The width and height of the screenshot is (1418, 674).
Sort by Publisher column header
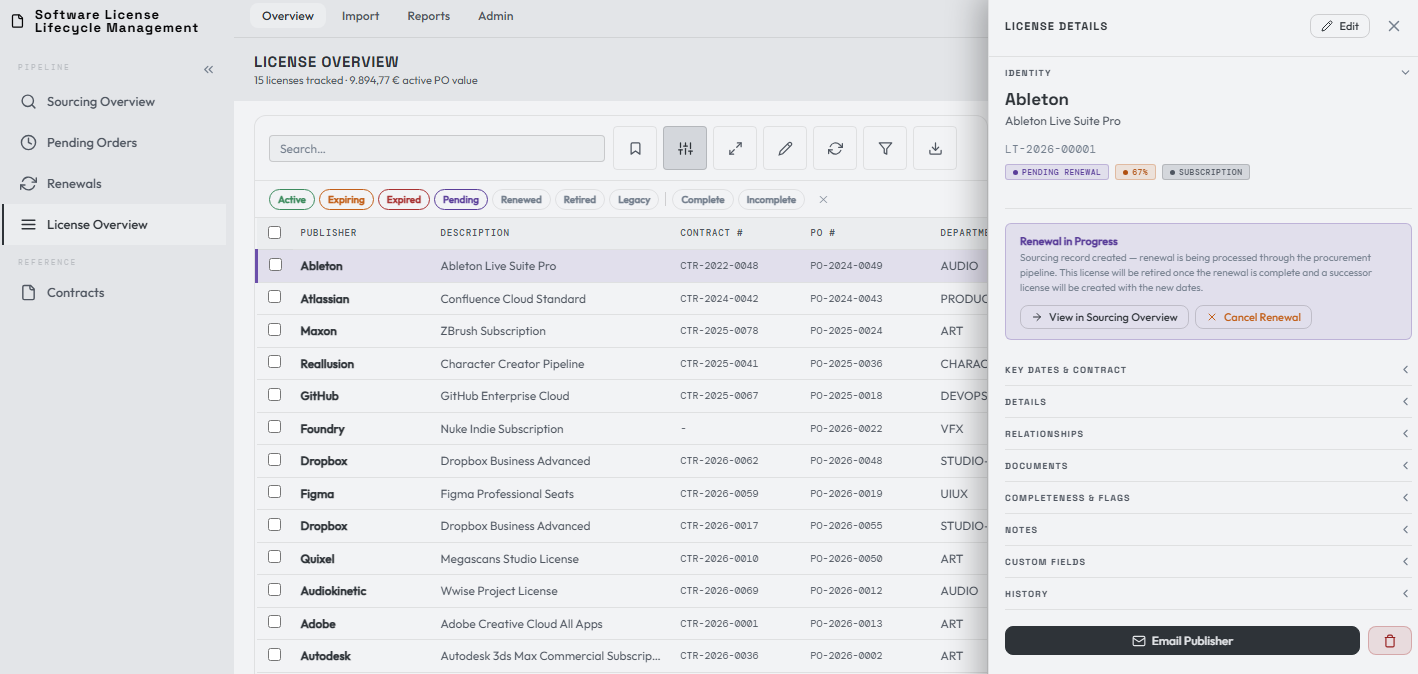coord(328,233)
